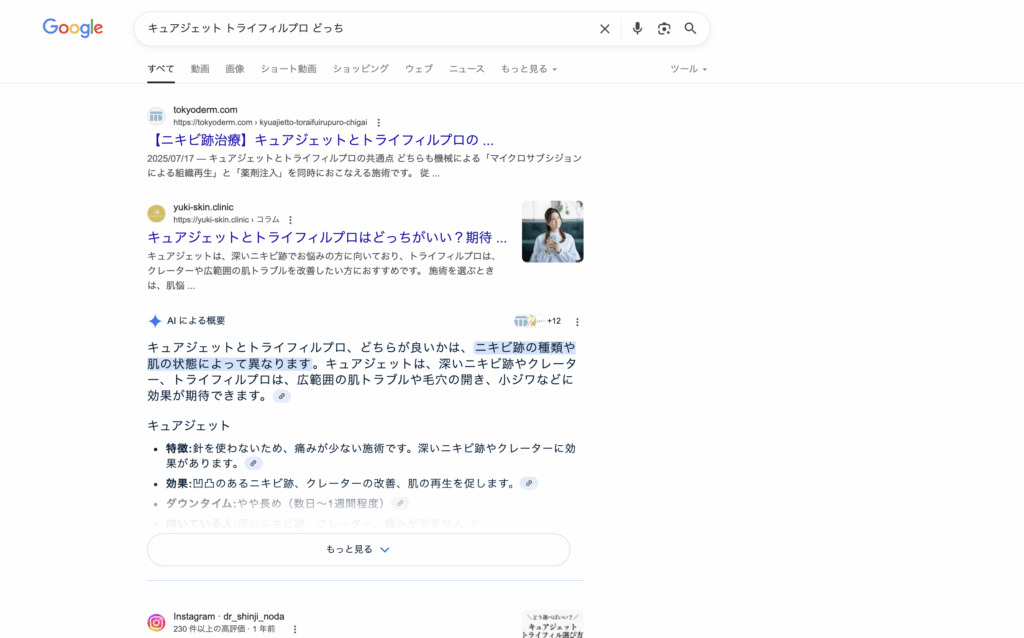Open Google Lens image search icon
Screen dimensions: 1024x638
click(x=664, y=29)
